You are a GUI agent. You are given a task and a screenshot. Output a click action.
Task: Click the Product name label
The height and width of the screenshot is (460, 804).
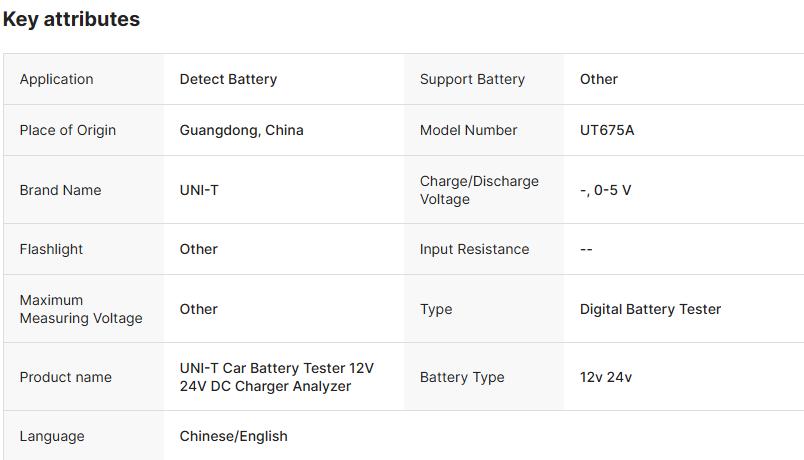[x=66, y=377]
